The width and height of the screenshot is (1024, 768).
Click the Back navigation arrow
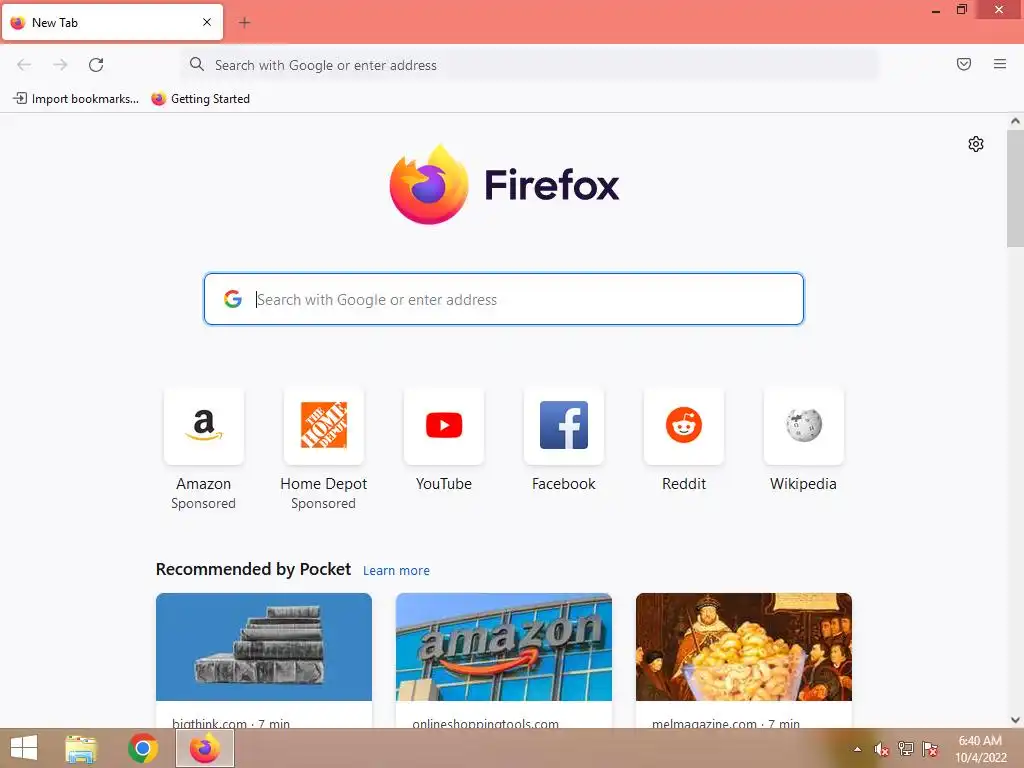[24, 65]
